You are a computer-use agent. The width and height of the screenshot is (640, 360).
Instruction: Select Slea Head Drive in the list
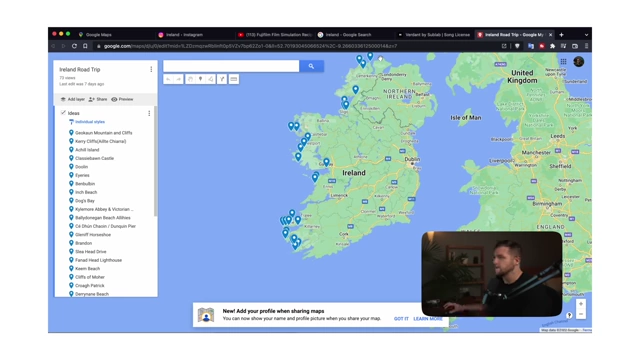pyautogui.click(x=91, y=251)
